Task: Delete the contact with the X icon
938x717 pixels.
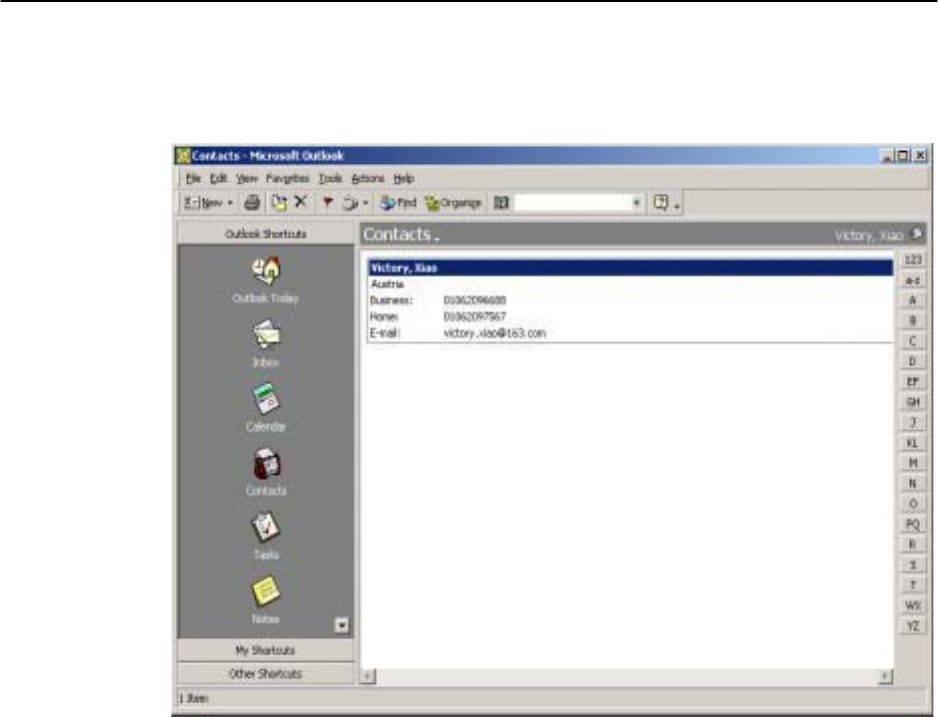Action: point(301,202)
